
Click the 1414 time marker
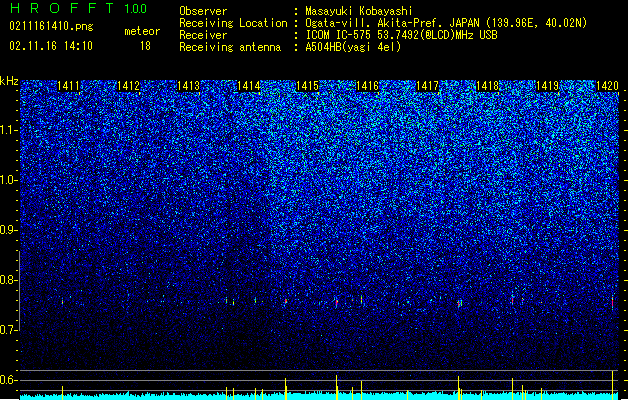click(248, 86)
